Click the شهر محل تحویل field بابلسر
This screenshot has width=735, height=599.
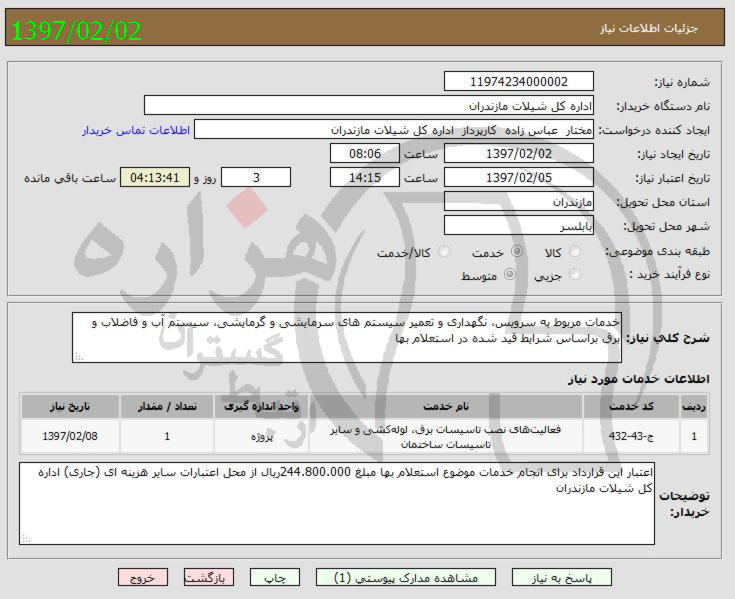click(519, 225)
